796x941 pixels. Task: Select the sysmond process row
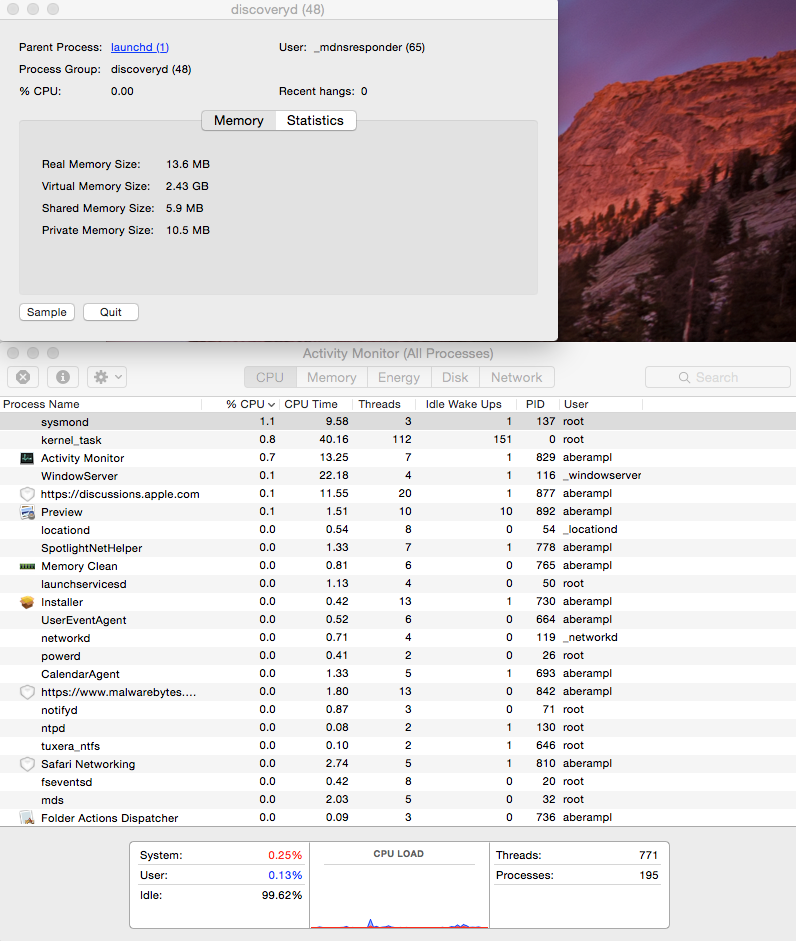click(x=398, y=422)
